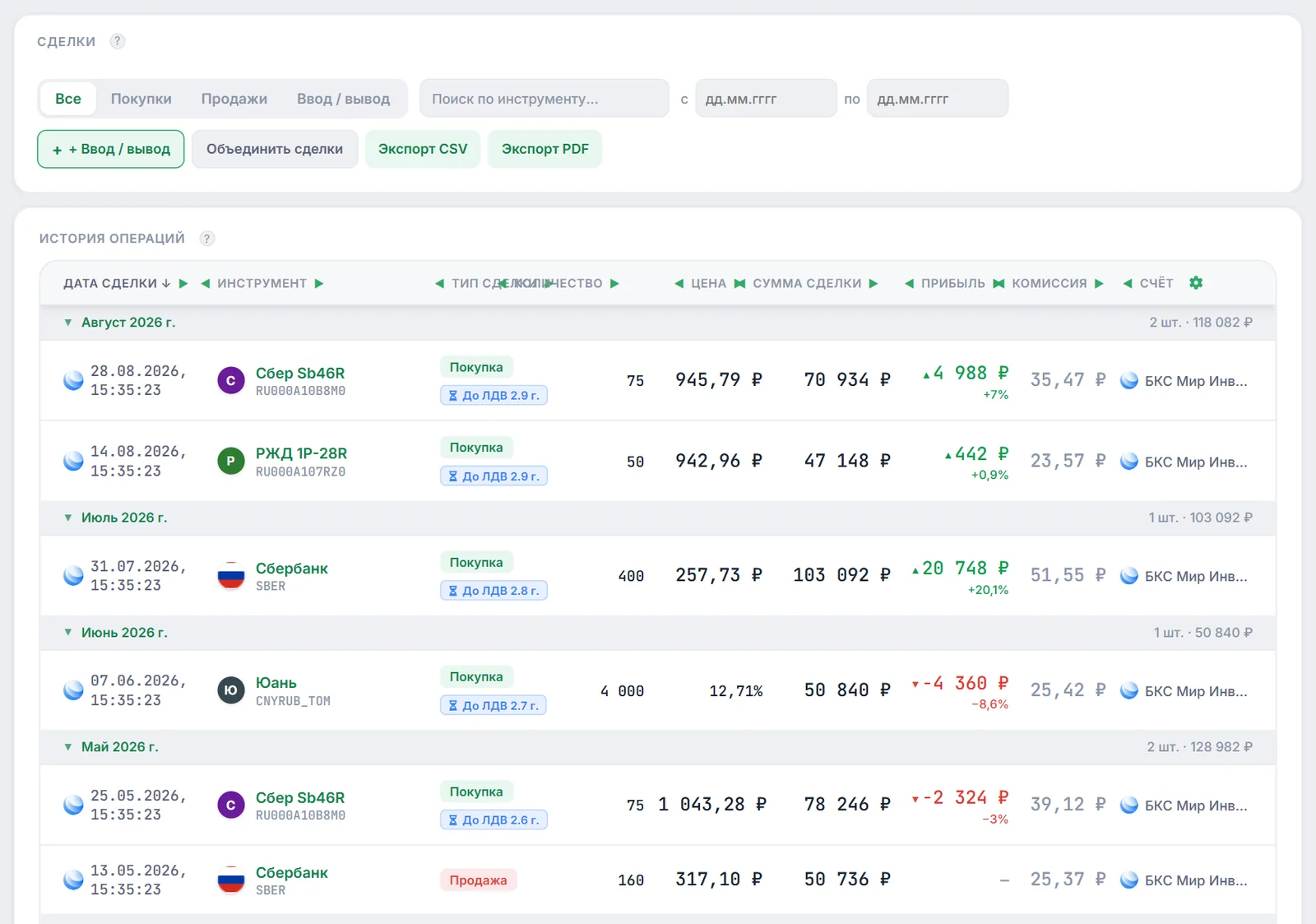Collapse Июль 2026 г. group
The image size is (1316, 924).
68,518
